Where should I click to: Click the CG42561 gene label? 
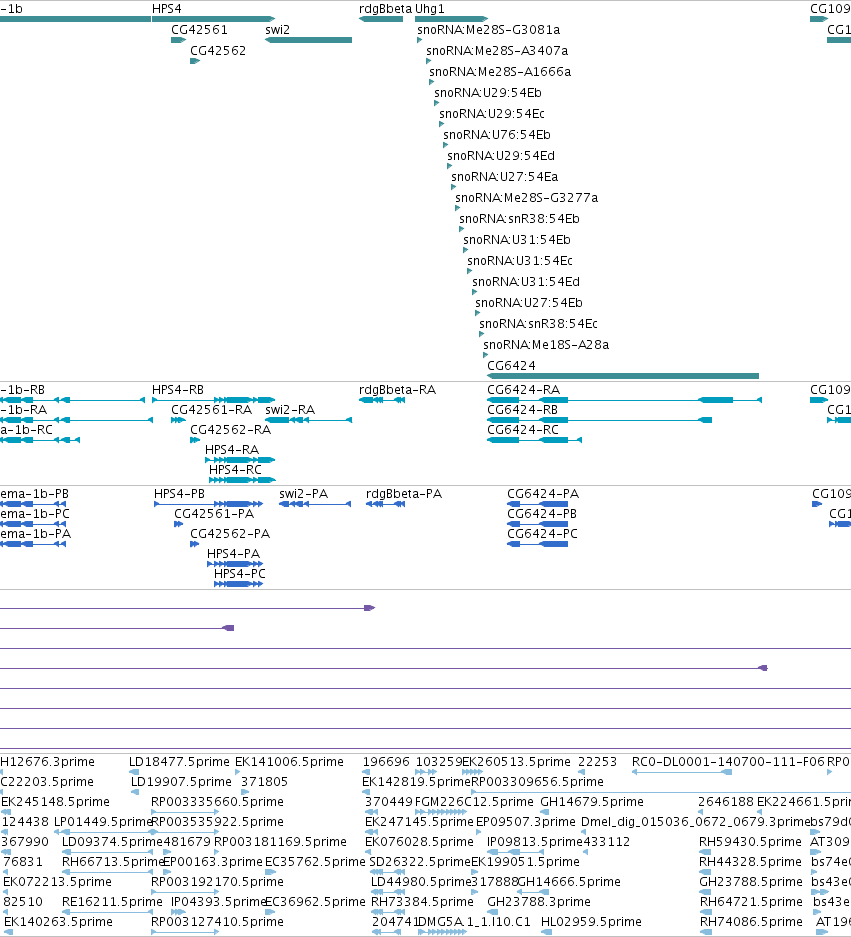(199, 30)
